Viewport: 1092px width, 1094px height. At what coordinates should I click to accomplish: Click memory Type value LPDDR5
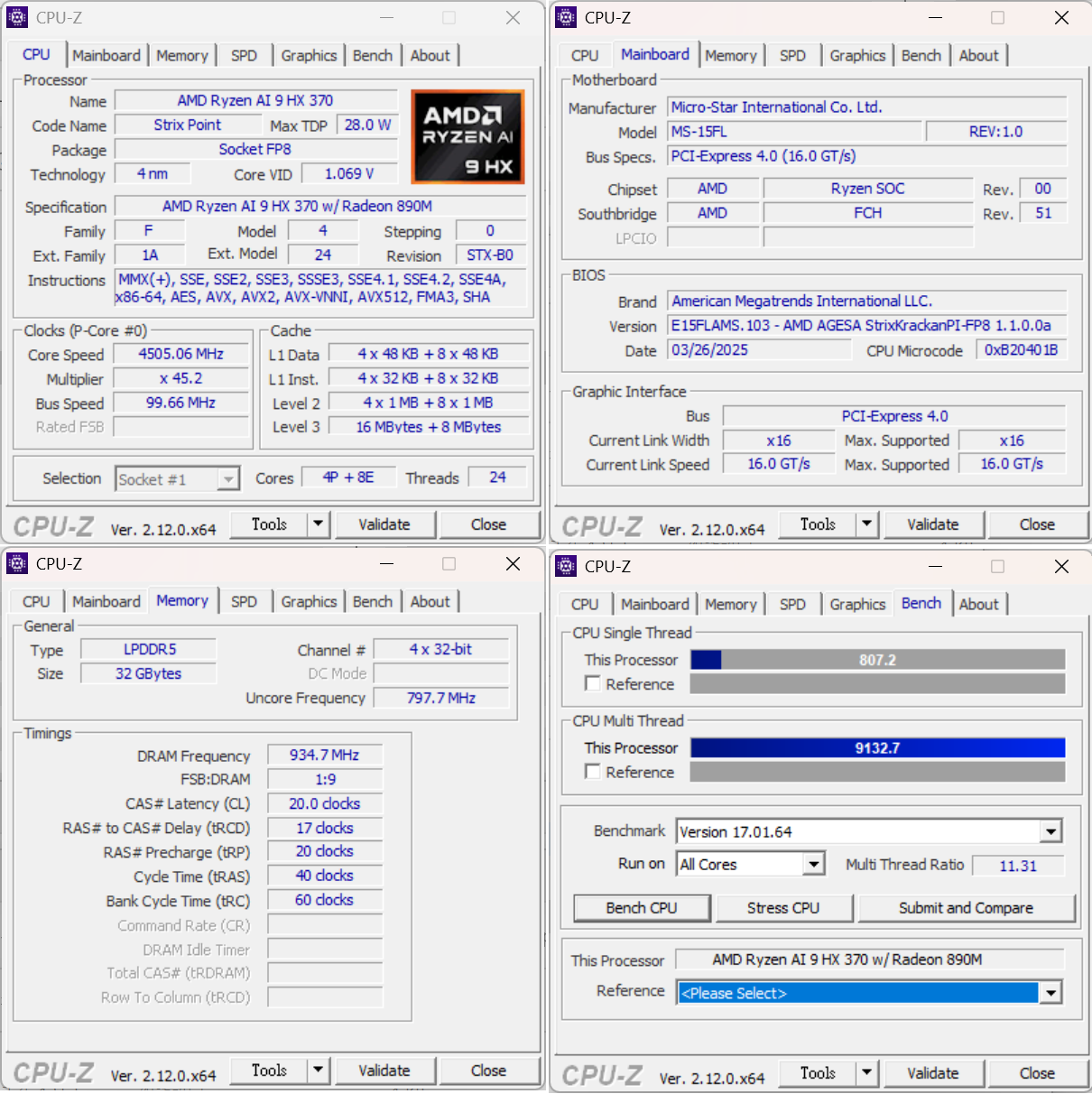coord(149,649)
